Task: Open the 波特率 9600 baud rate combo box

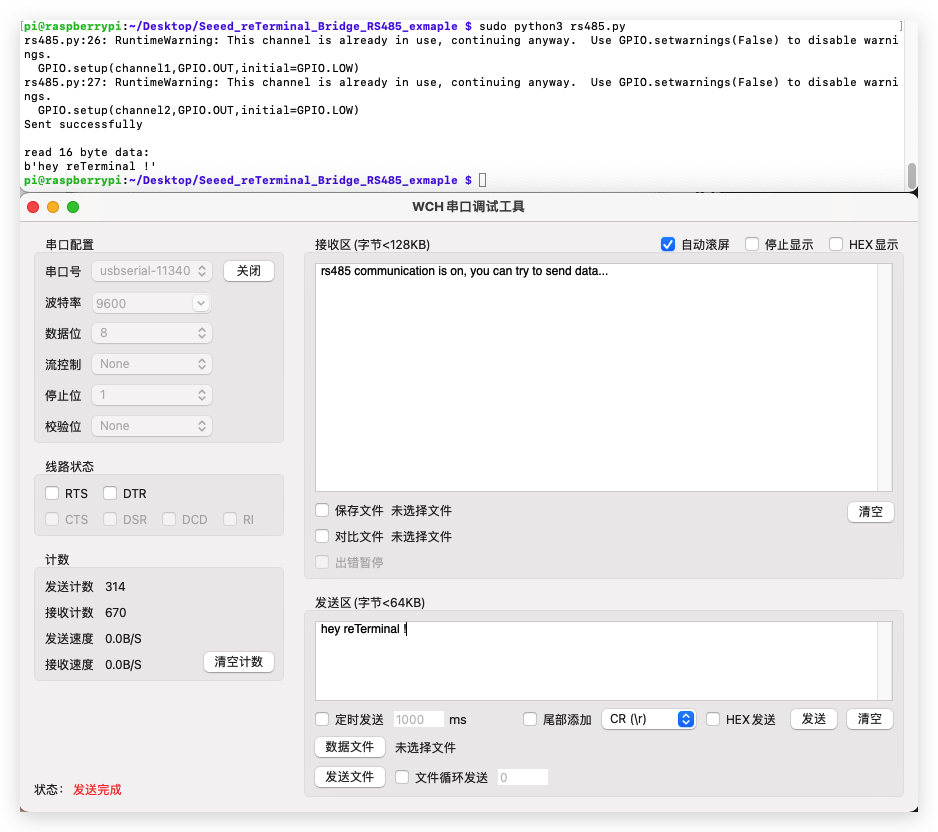Action: pyautogui.click(x=152, y=303)
